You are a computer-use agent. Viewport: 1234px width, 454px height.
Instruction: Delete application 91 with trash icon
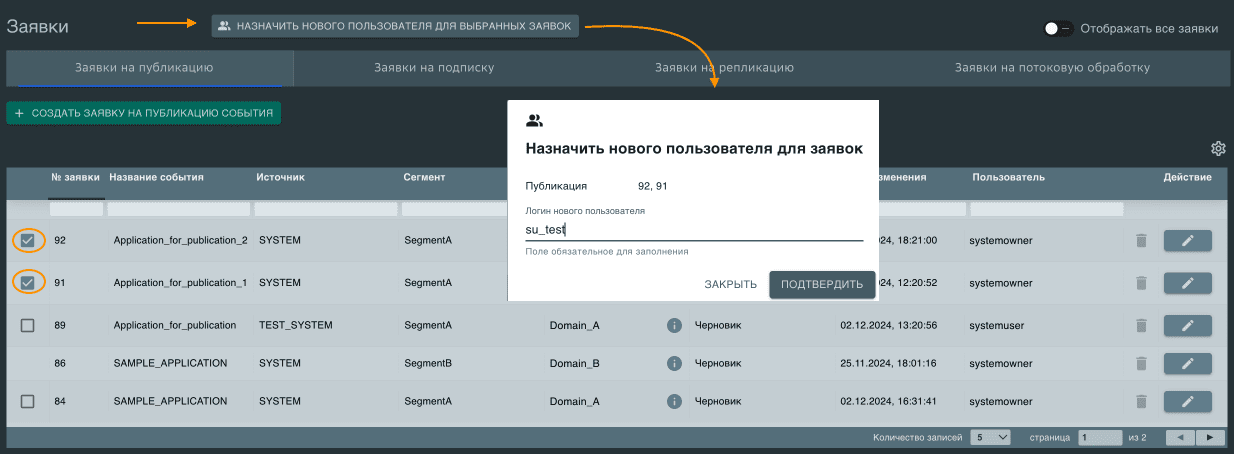point(1141,283)
